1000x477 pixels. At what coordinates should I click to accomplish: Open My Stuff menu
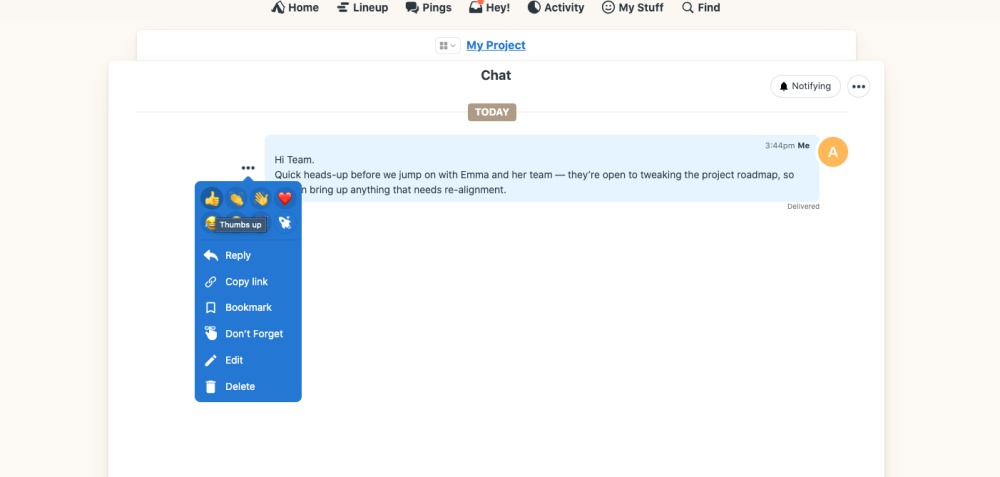coord(633,8)
